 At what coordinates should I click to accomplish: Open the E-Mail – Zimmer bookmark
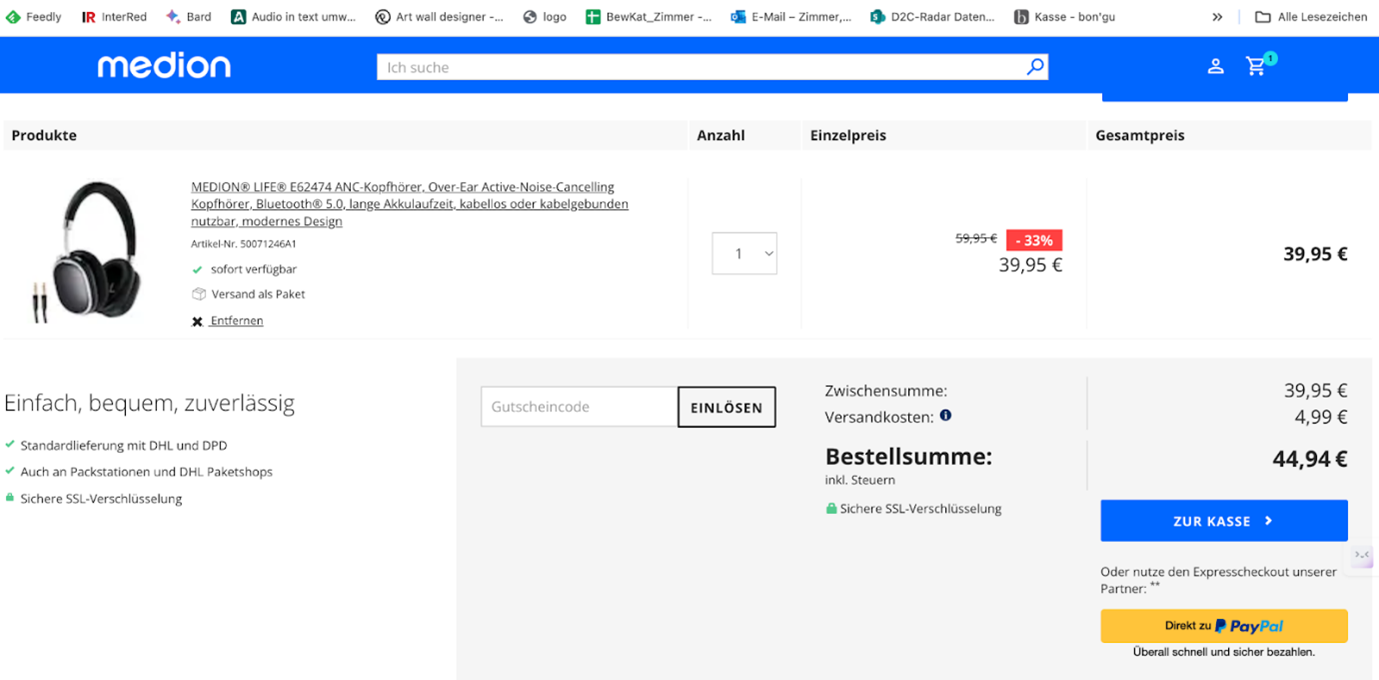(x=791, y=17)
